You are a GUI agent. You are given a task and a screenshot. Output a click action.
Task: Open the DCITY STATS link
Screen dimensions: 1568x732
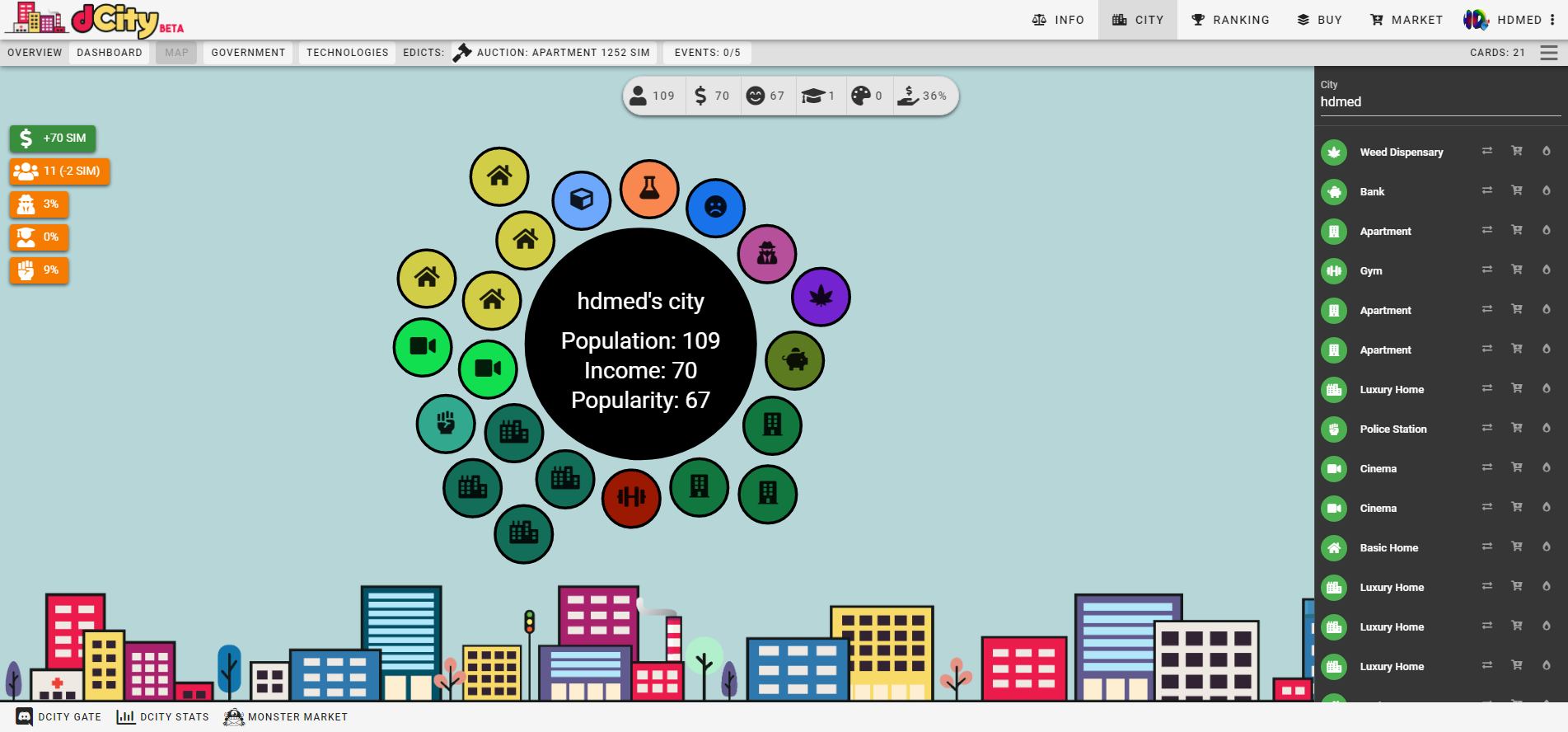coord(163,717)
